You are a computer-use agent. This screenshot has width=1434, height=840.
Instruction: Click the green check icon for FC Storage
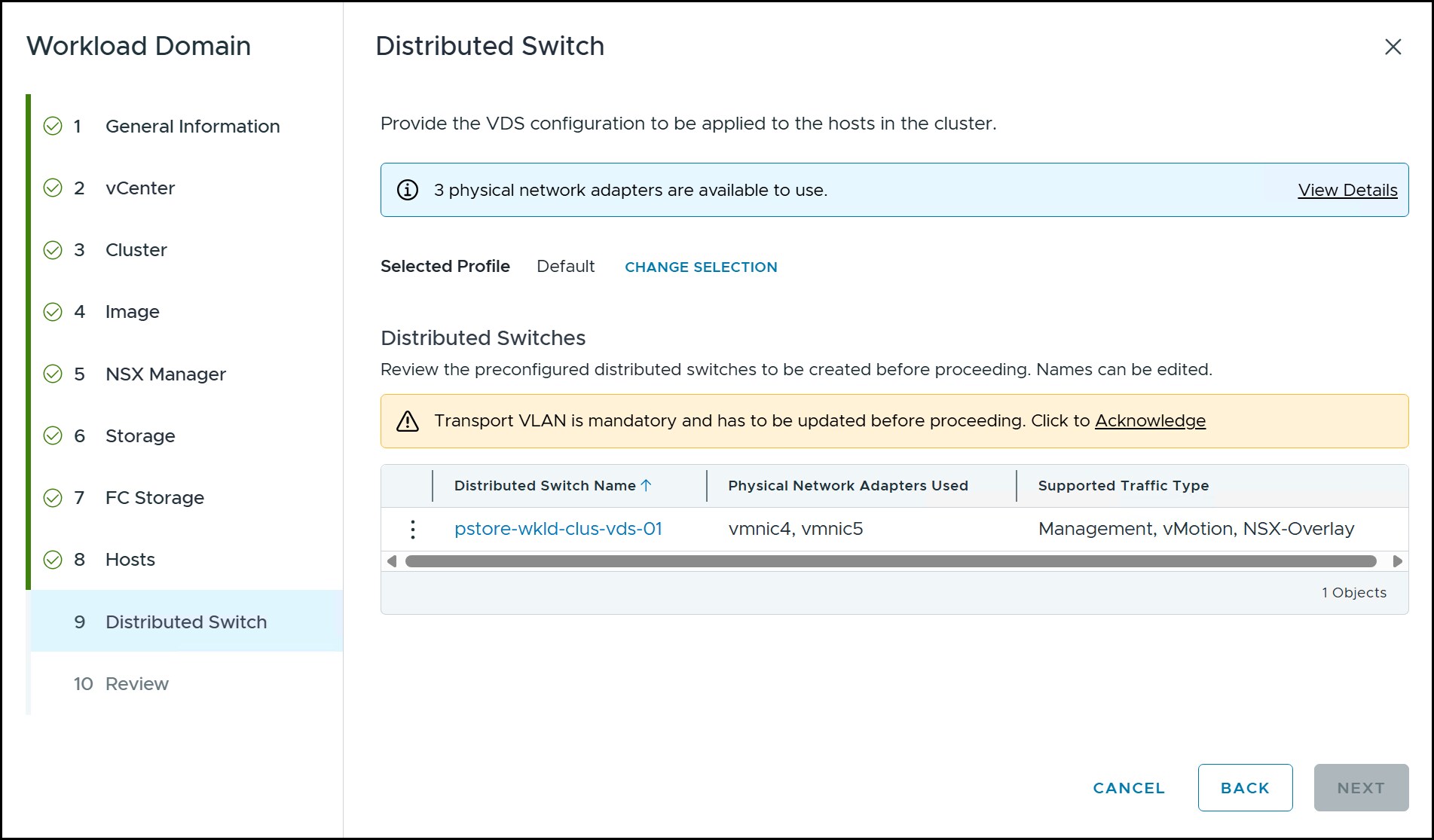(x=53, y=497)
